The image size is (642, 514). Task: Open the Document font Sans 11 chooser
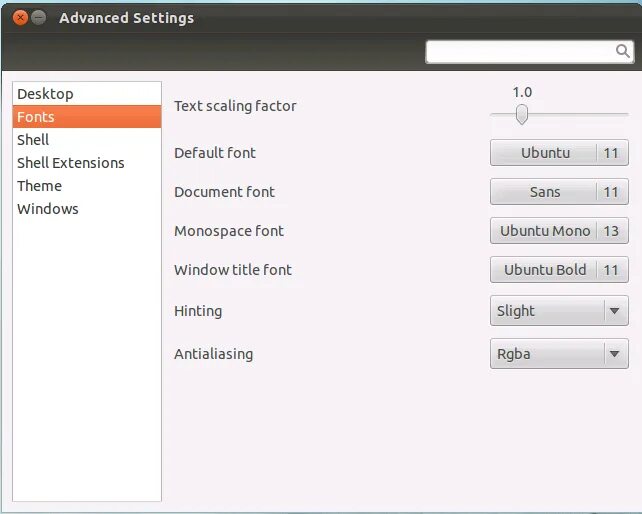pos(559,192)
